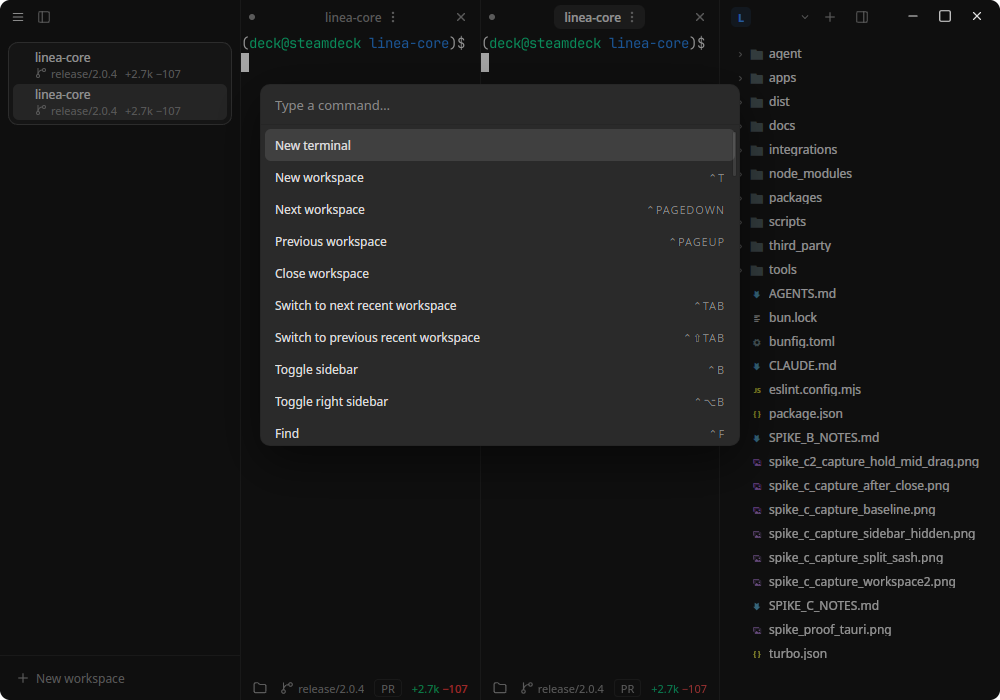Image resolution: width=1000 pixels, height=700 pixels.
Task: Click PR badge in left terminal status bar
Action: click(388, 689)
